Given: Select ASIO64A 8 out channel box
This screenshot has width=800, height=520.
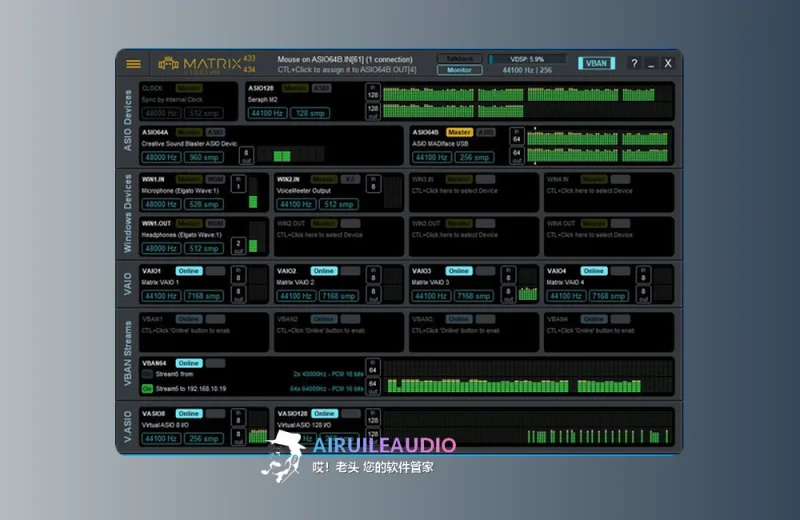Looking at the screenshot, I should pos(246,155).
